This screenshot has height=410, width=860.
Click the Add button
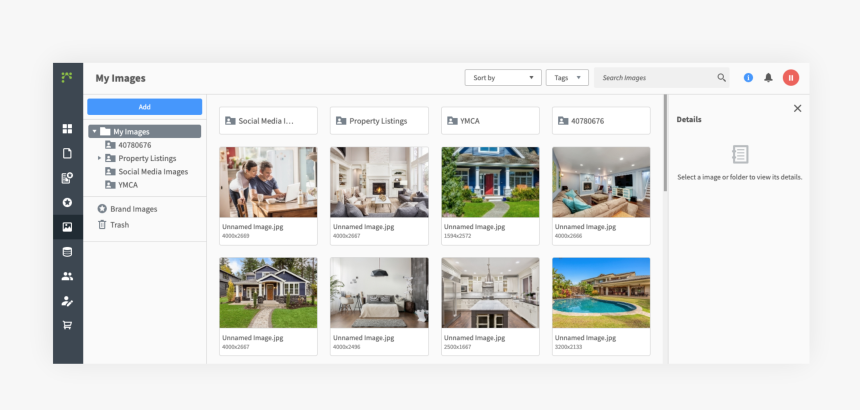145,107
